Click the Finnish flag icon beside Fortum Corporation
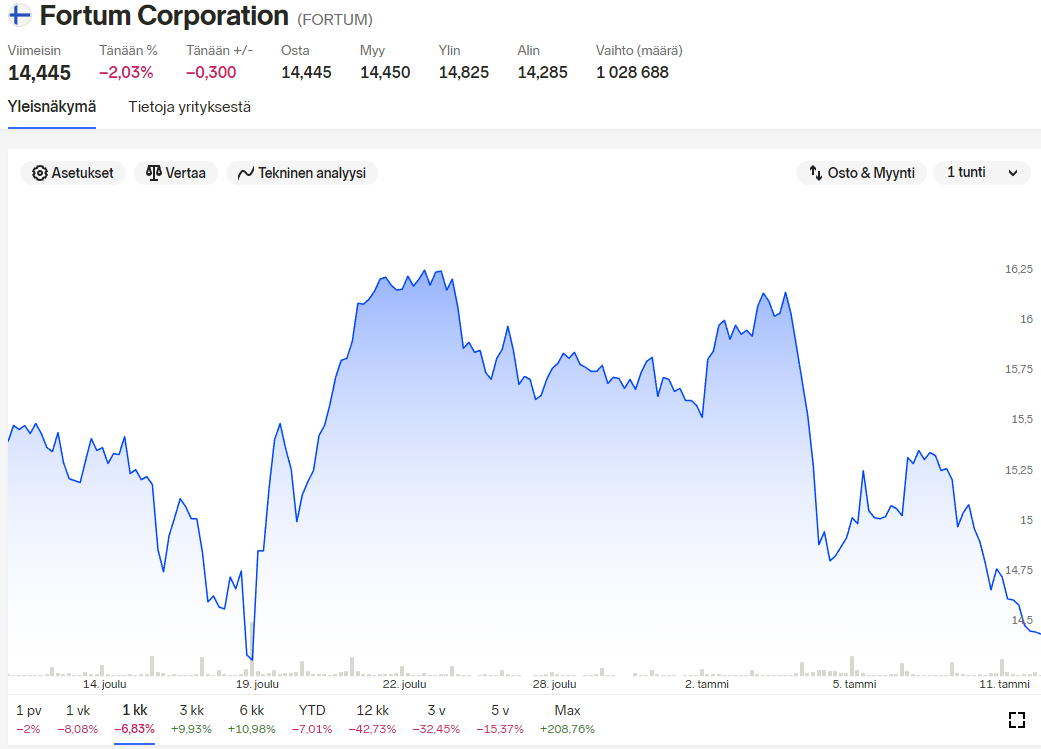The width and height of the screenshot is (1041, 749). tap(19, 17)
